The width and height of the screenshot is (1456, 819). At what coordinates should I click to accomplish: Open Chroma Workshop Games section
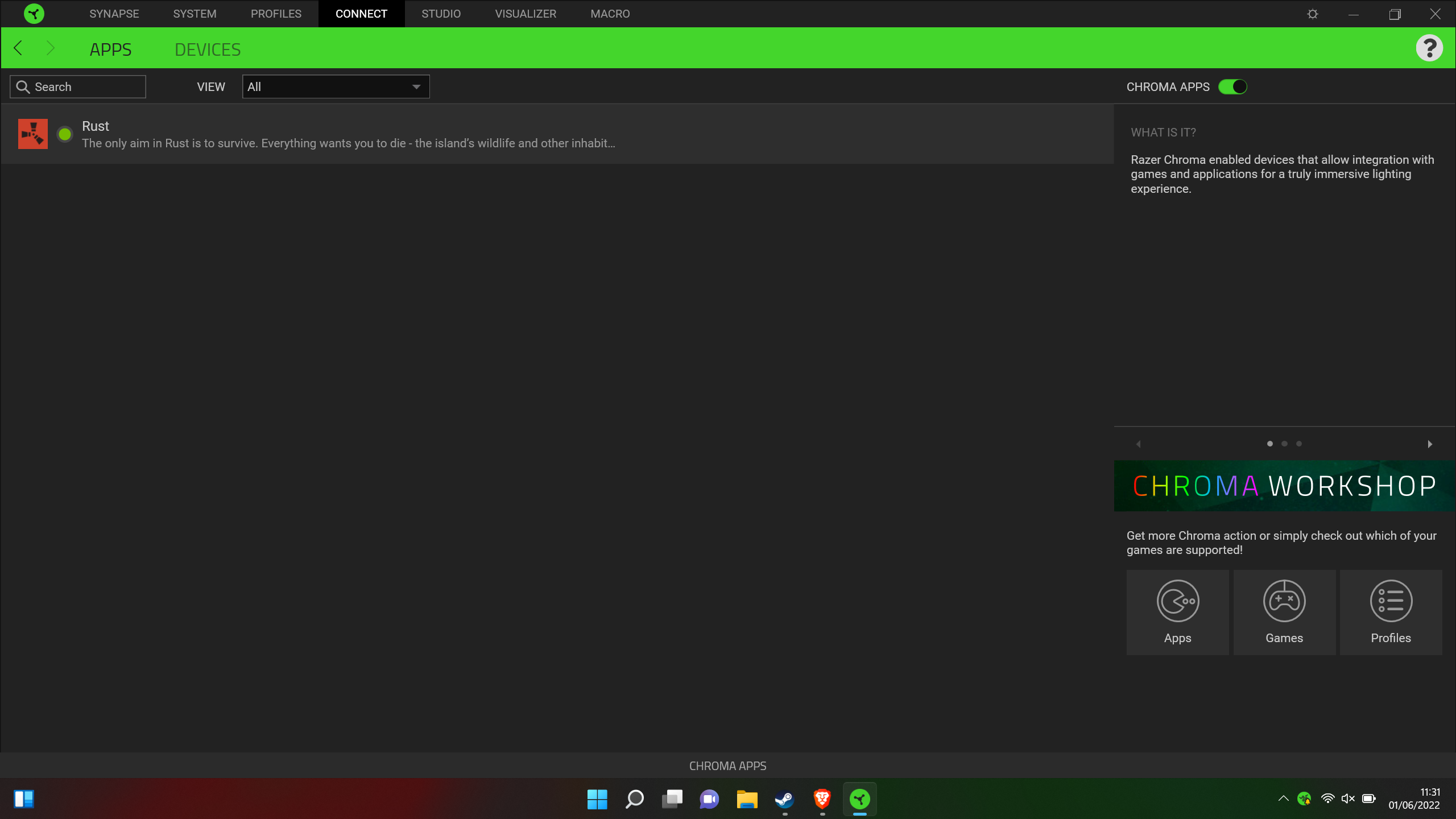click(1284, 612)
